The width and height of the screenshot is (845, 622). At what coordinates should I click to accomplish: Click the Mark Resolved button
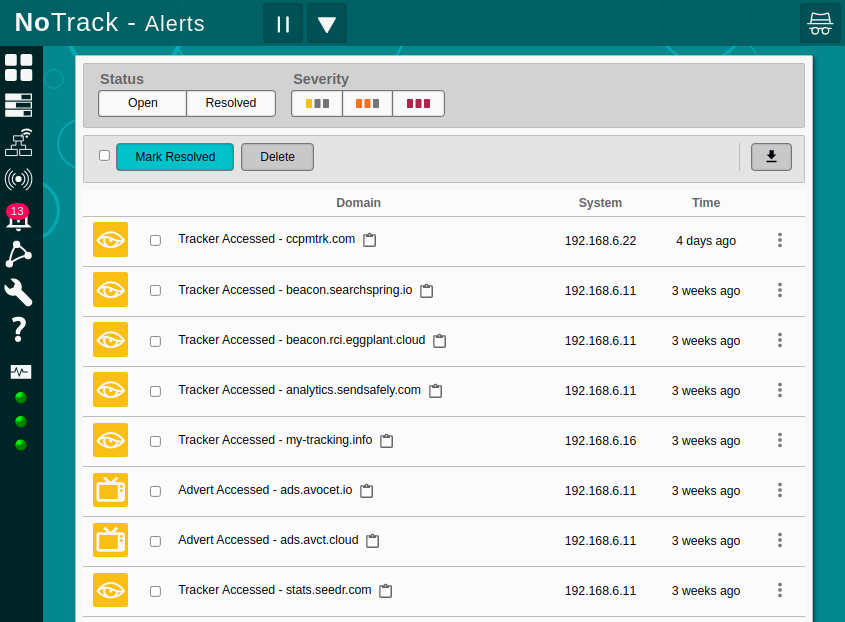point(175,157)
